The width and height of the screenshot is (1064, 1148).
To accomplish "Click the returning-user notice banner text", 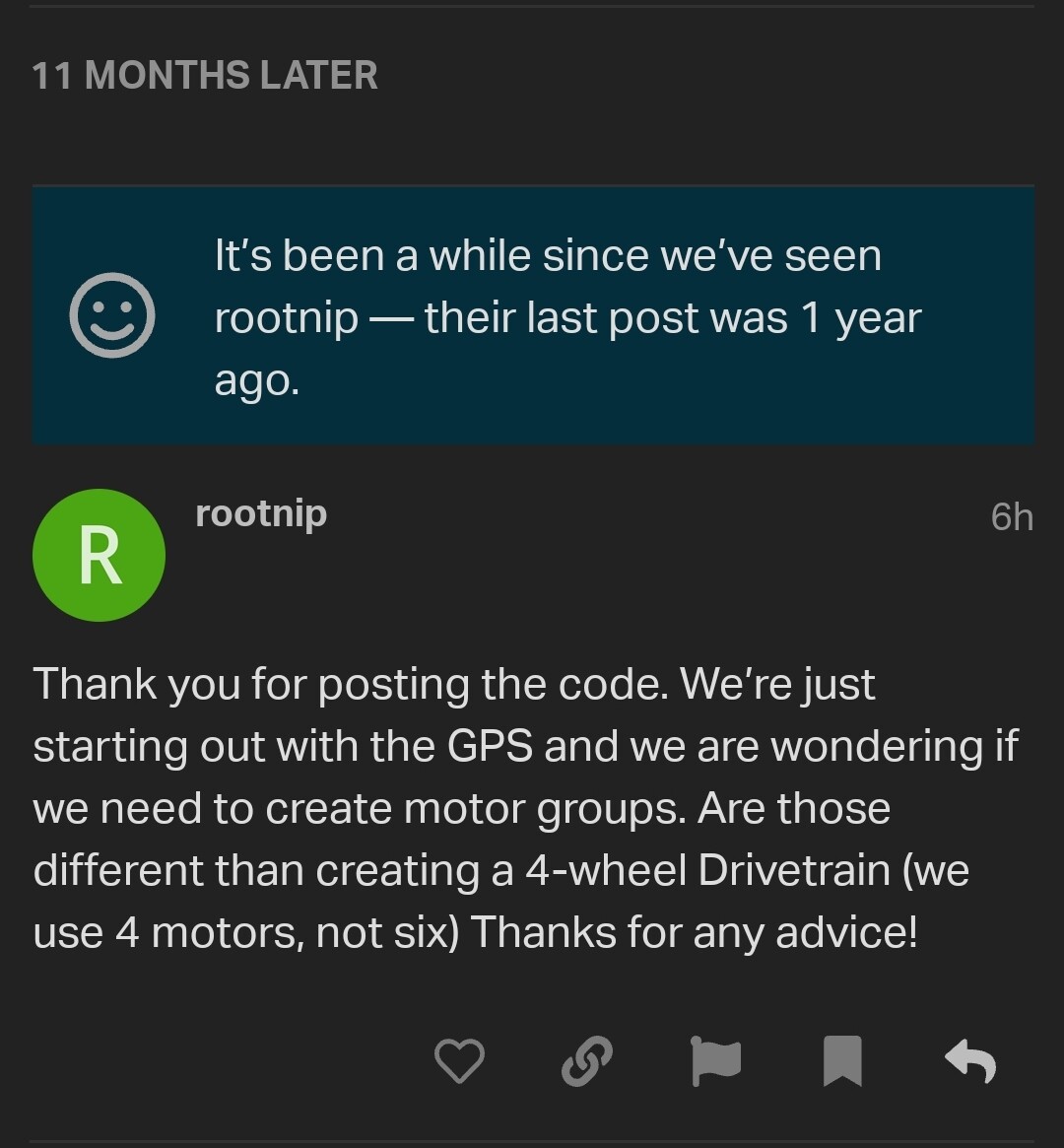I will tap(567, 317).
